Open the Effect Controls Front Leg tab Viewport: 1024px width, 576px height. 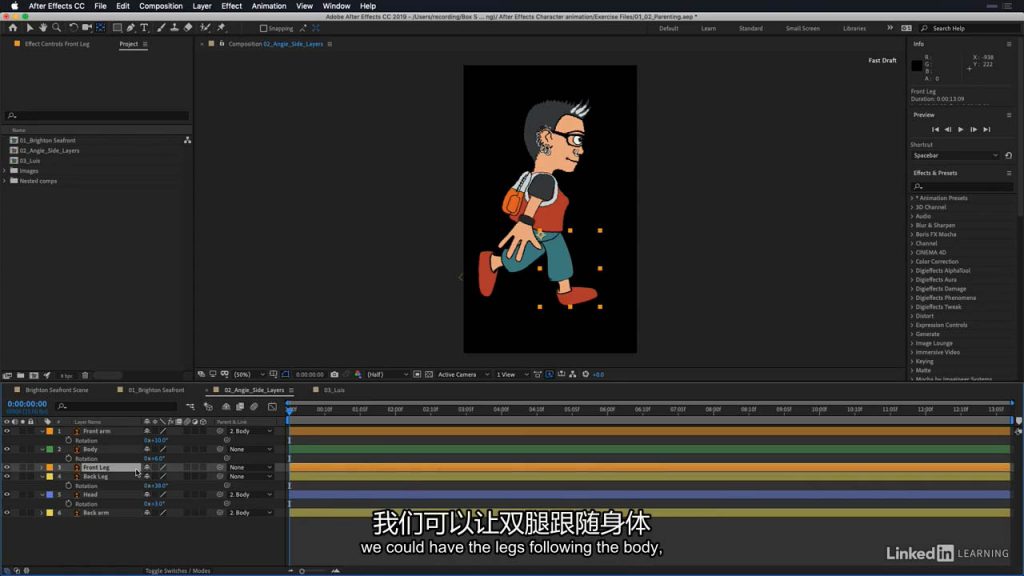pos(57,44)
